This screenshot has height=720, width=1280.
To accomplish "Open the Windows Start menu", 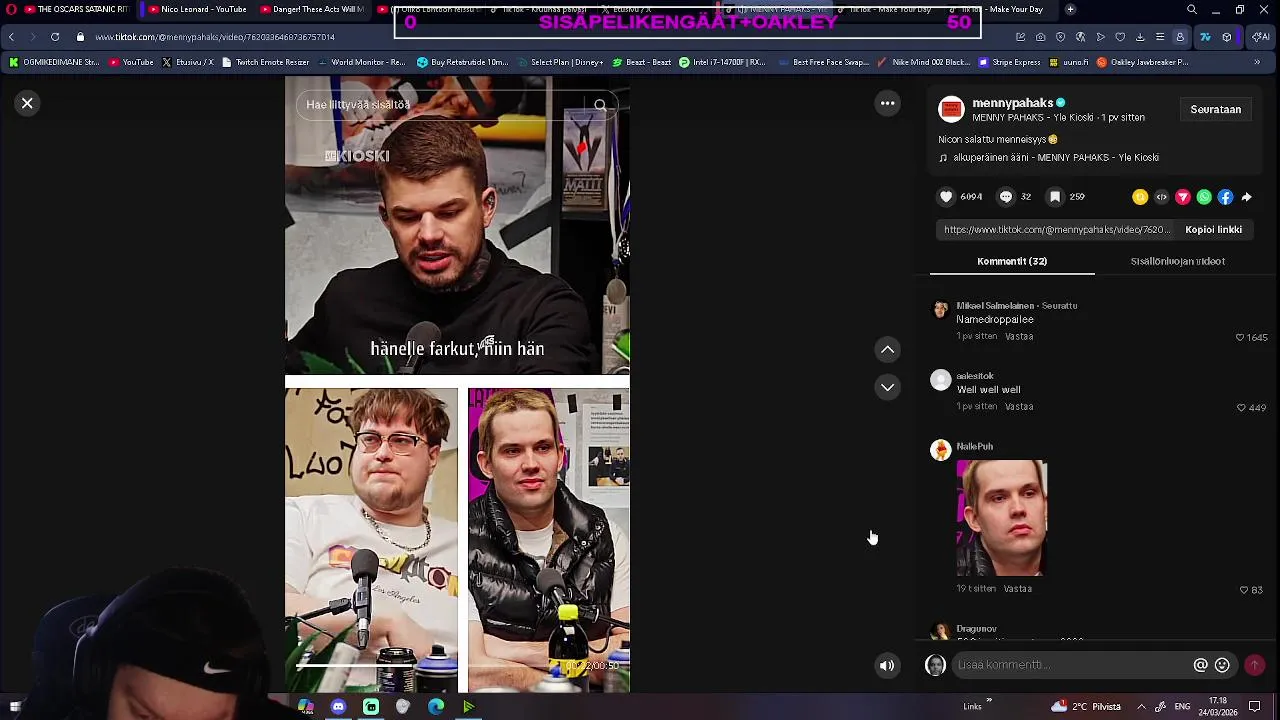I will coord(14,707).
